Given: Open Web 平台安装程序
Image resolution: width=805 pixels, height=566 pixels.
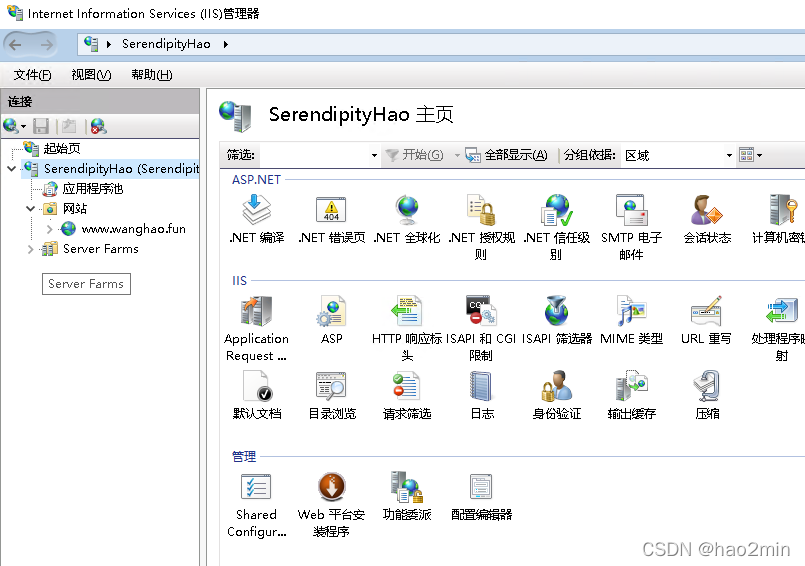Looking at the screenshot, I should pyautogui.click(x=332, y=505).
